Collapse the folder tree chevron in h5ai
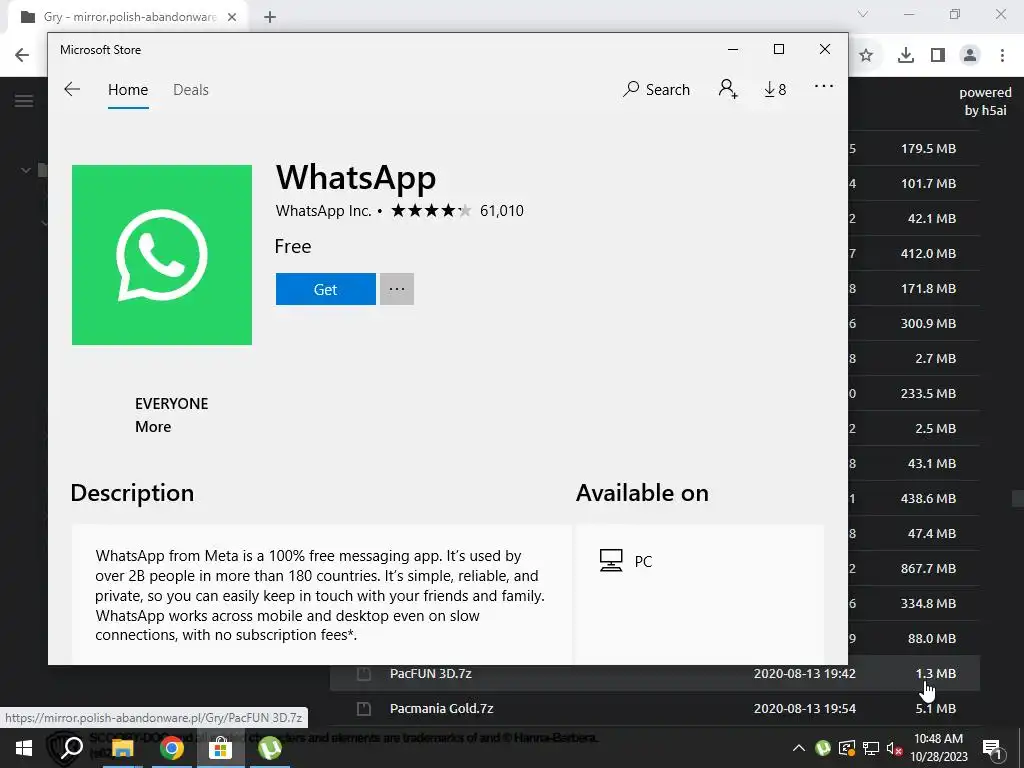The image size is (1024, 768). 25,170
